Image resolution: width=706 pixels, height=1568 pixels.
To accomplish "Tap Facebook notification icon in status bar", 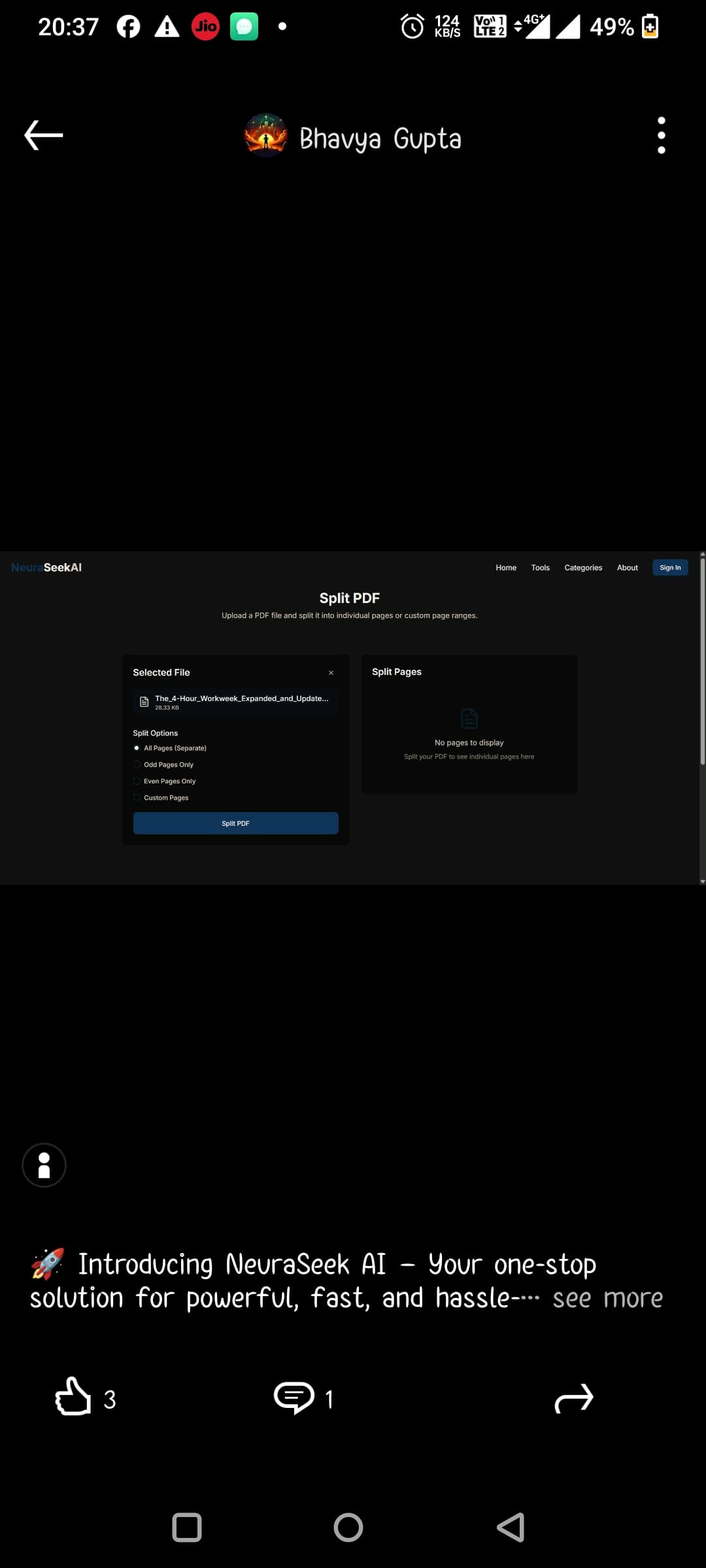I will point(129,27).
